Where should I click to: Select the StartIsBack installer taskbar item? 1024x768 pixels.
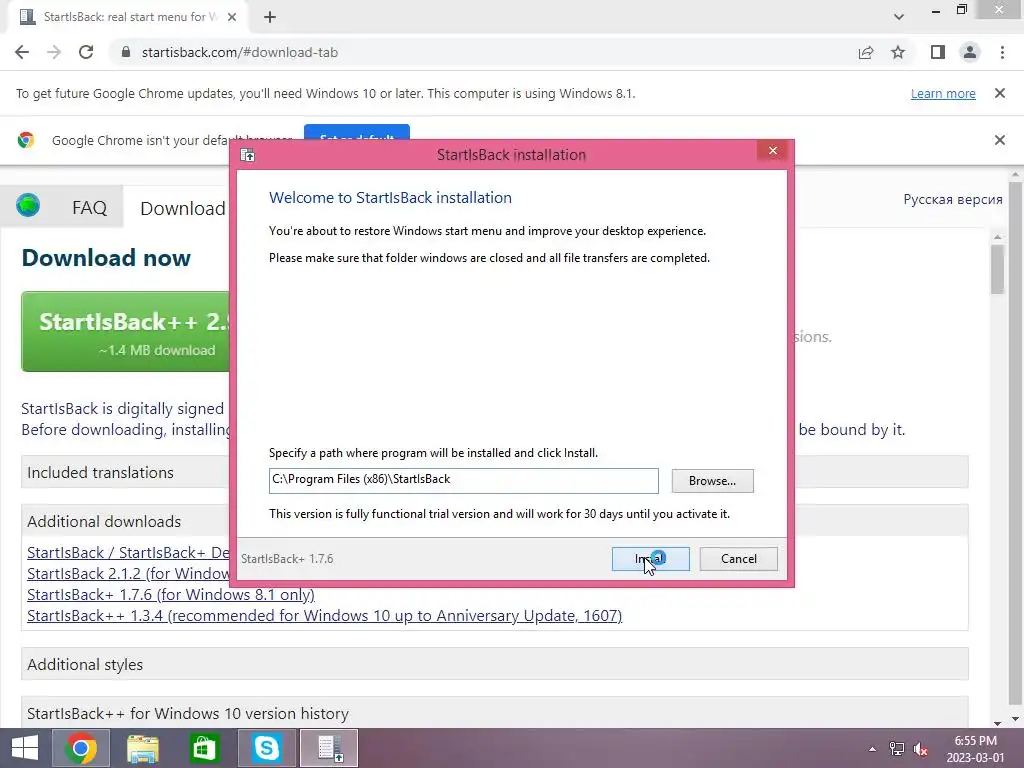pyautogui.click(x=329, y=748)
